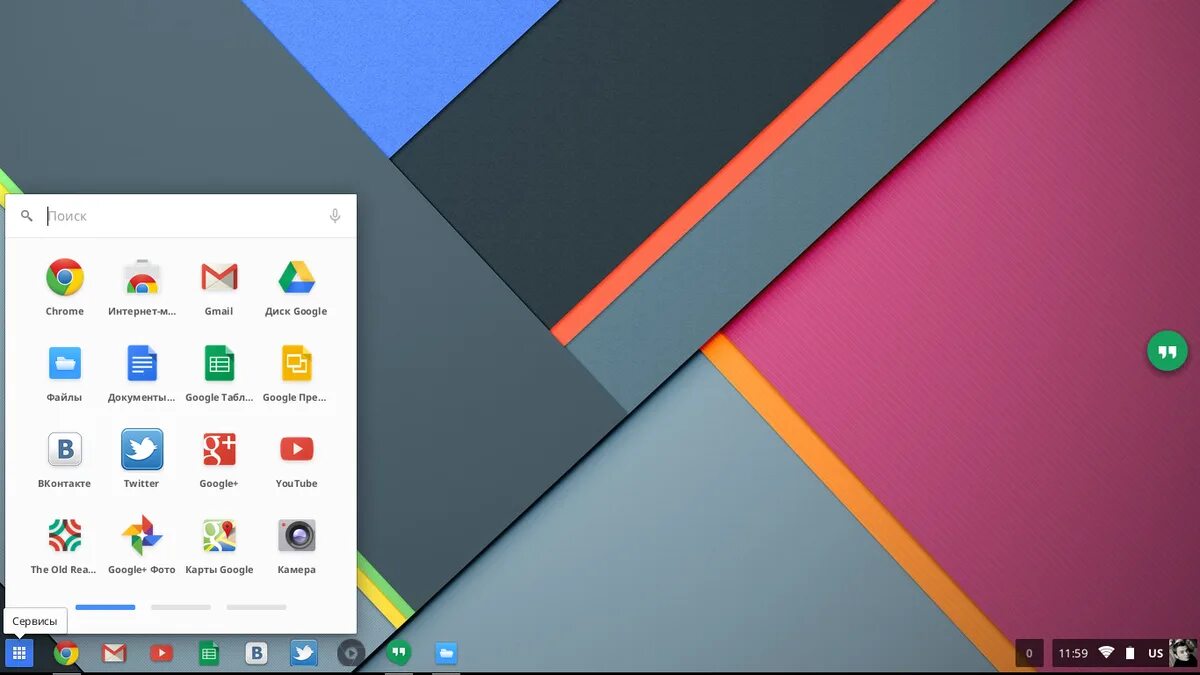
Task: Open YouTube from the shelf
Action: (x=161, y=654)
